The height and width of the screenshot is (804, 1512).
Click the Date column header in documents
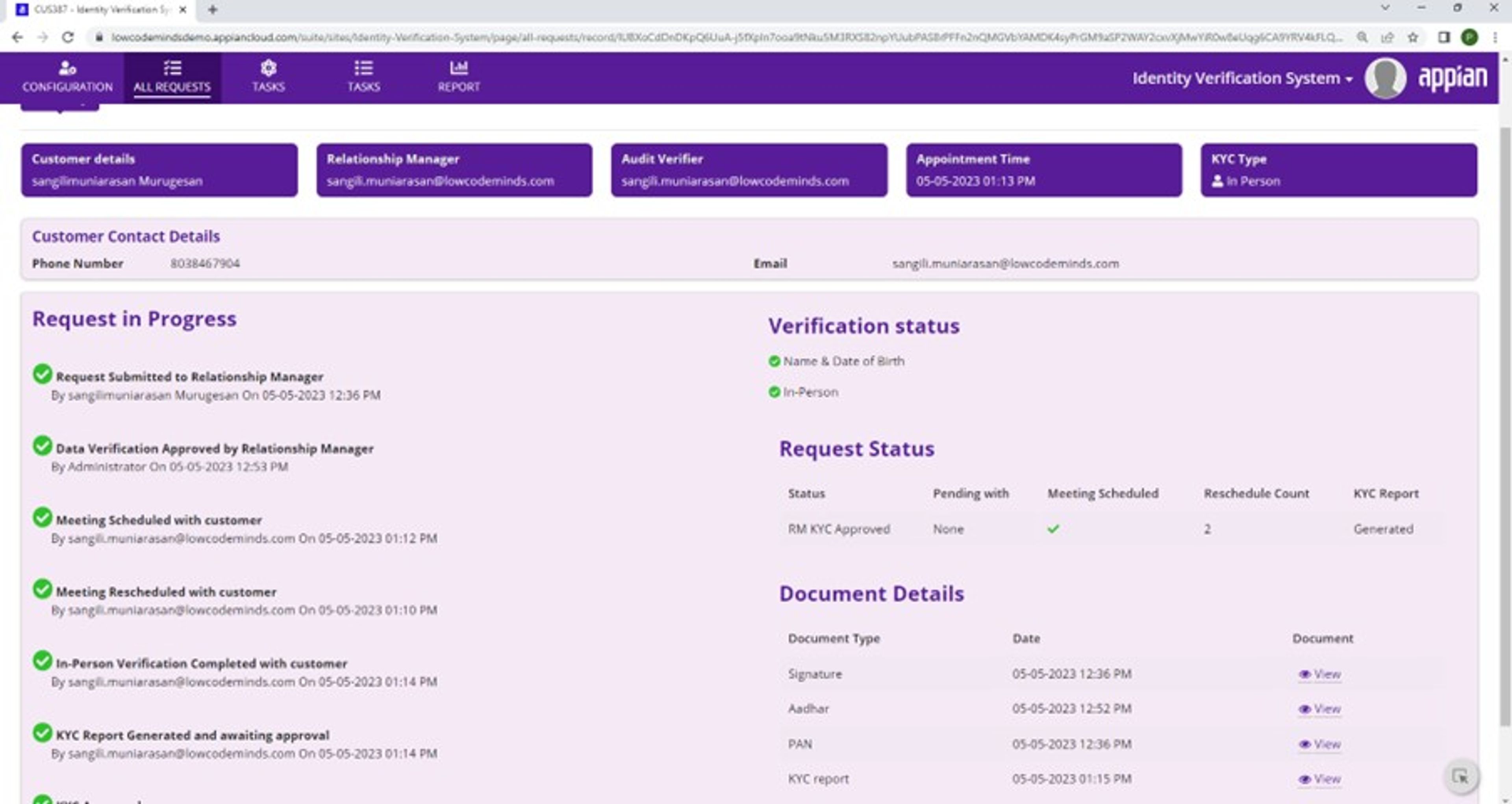[x=1026, y=639]
